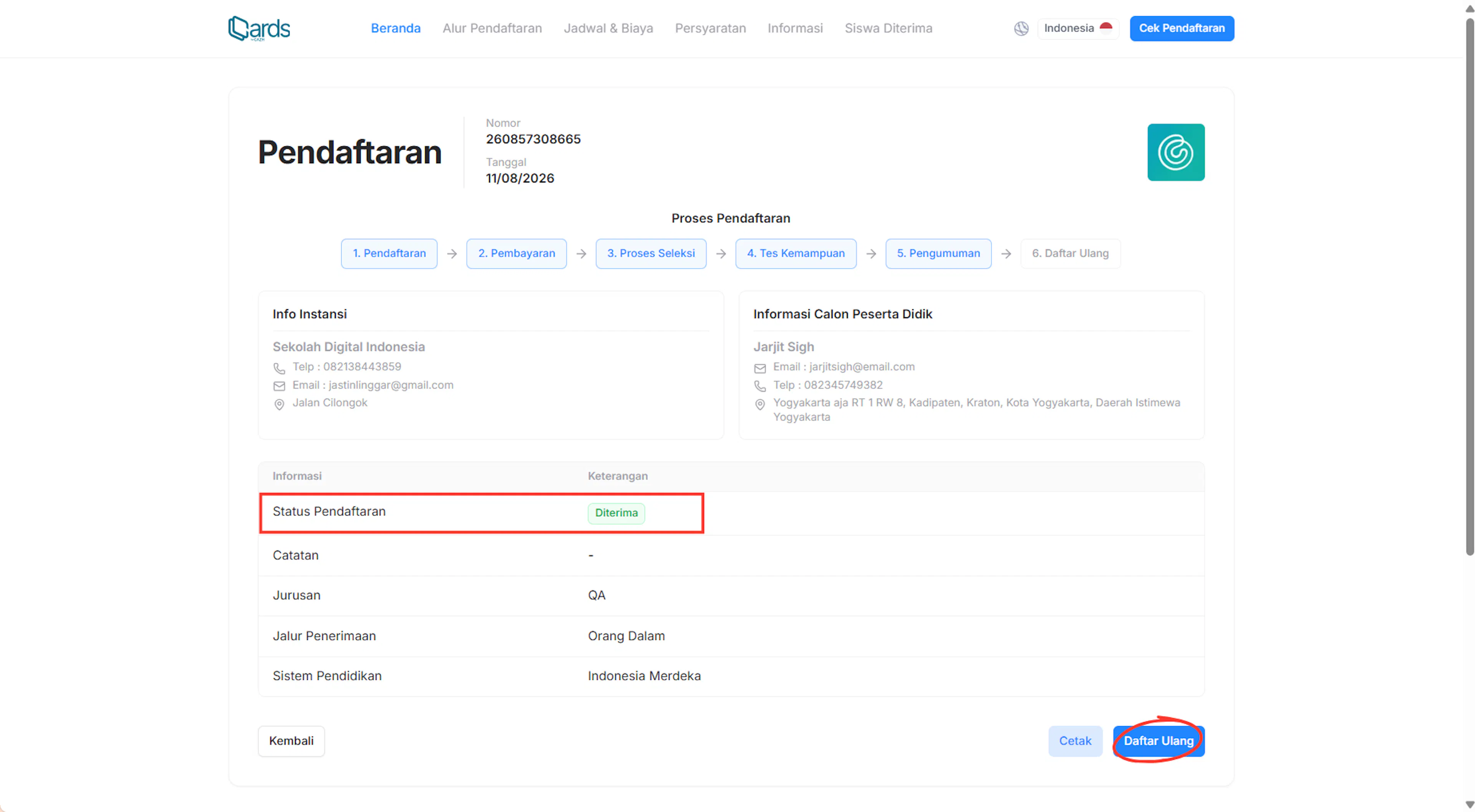Viewport: 1475px width, 812px height.
Task: Click the arrow between Proses Seleksi and Tes Kemampuan
Action: pyautogui.click(x=721, y=254)
